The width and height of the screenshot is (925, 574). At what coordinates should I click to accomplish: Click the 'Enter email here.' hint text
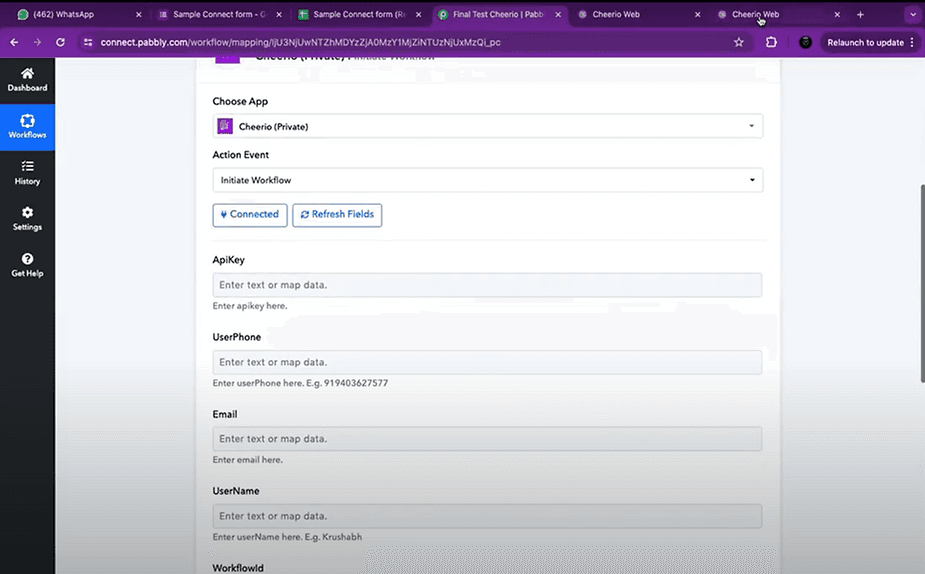pos(248,460)
